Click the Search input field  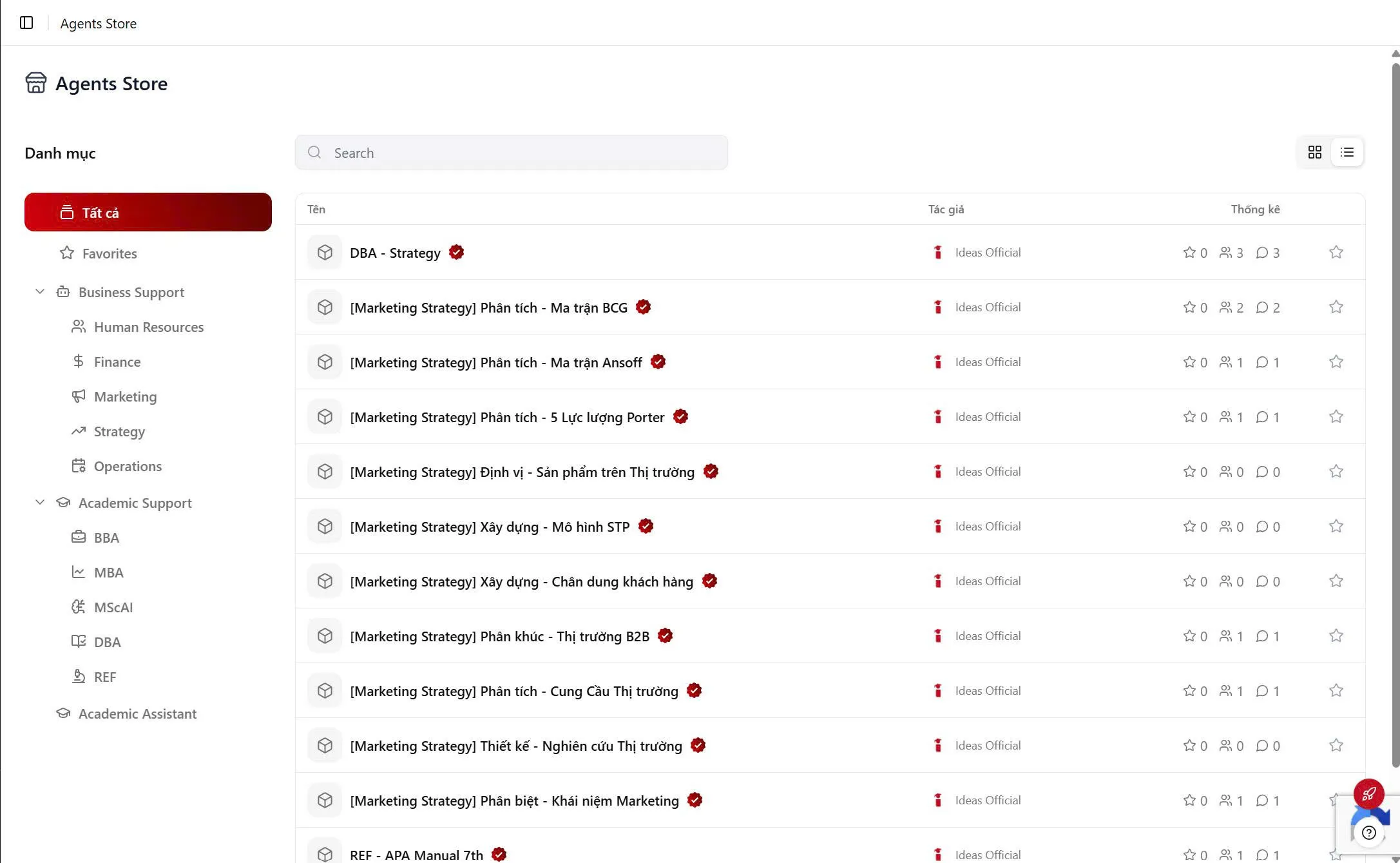[x=512, y=153]
